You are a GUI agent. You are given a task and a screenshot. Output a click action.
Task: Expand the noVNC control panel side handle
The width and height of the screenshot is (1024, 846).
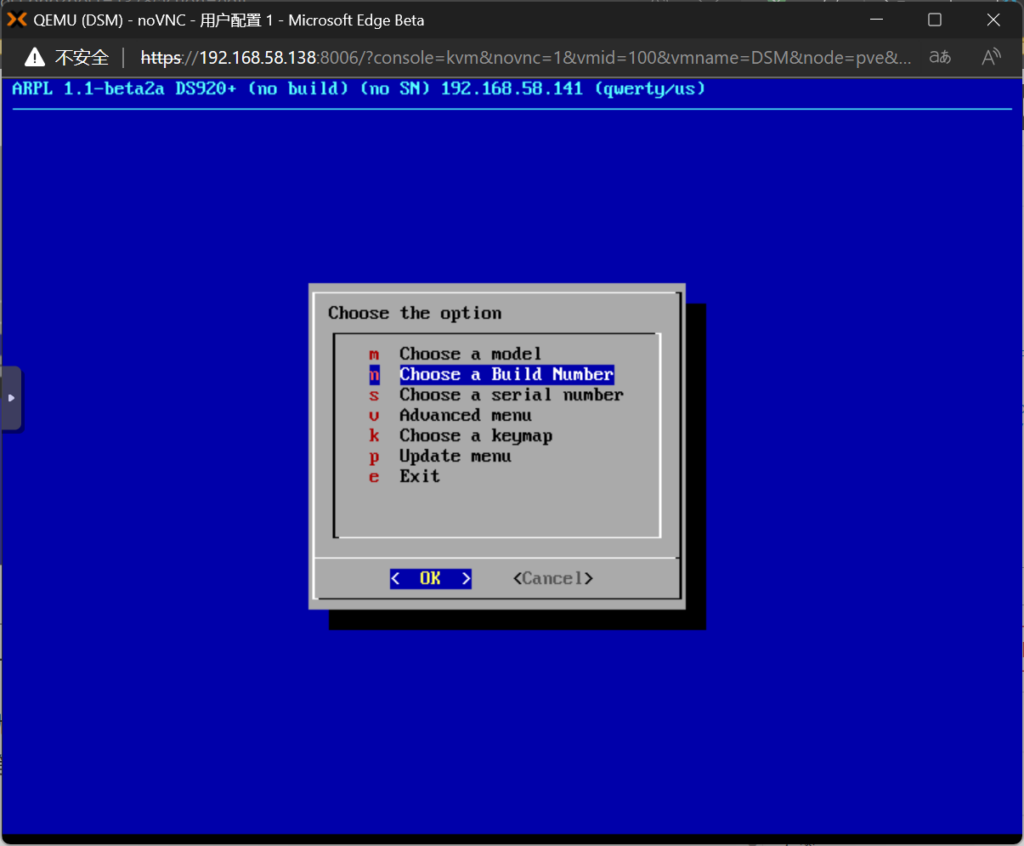tap(11, 398)
